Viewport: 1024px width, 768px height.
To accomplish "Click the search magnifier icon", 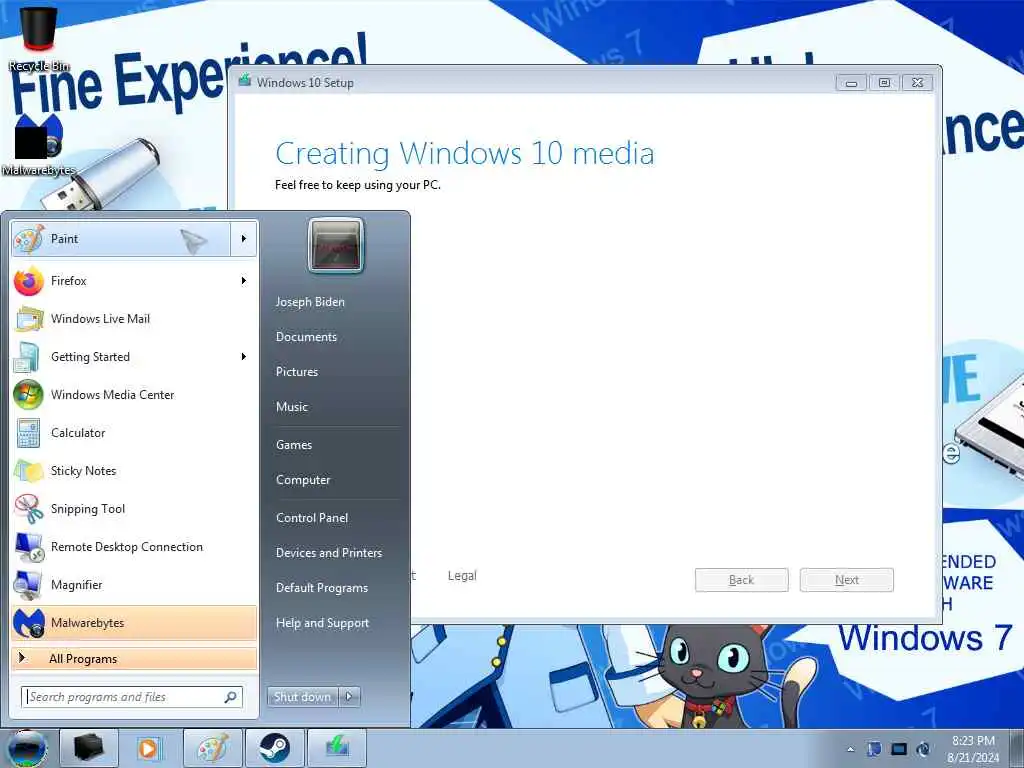I will [x=231, y=697].
